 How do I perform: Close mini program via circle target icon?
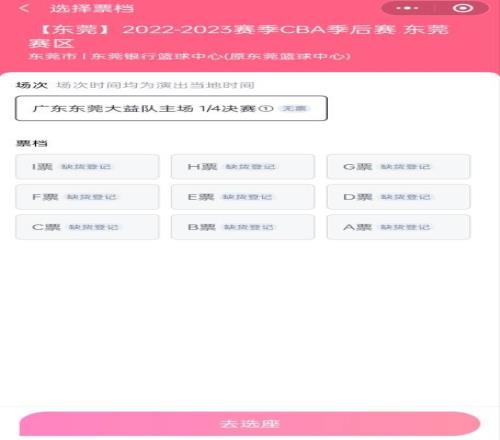click(463, 8)
